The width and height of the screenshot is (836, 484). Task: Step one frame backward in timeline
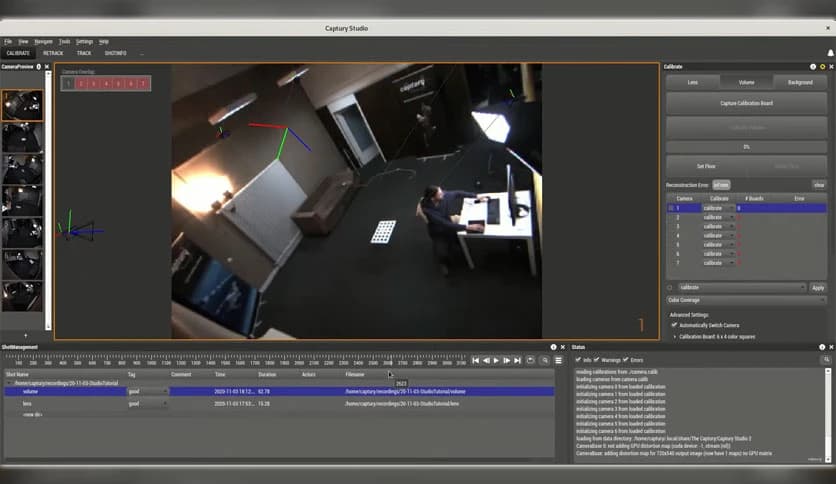[x=486, y=361]
